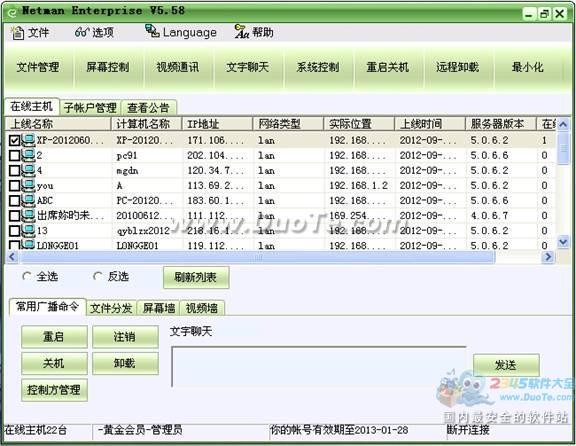Click the 重启 broadcast button

click(x=54, y=337)
